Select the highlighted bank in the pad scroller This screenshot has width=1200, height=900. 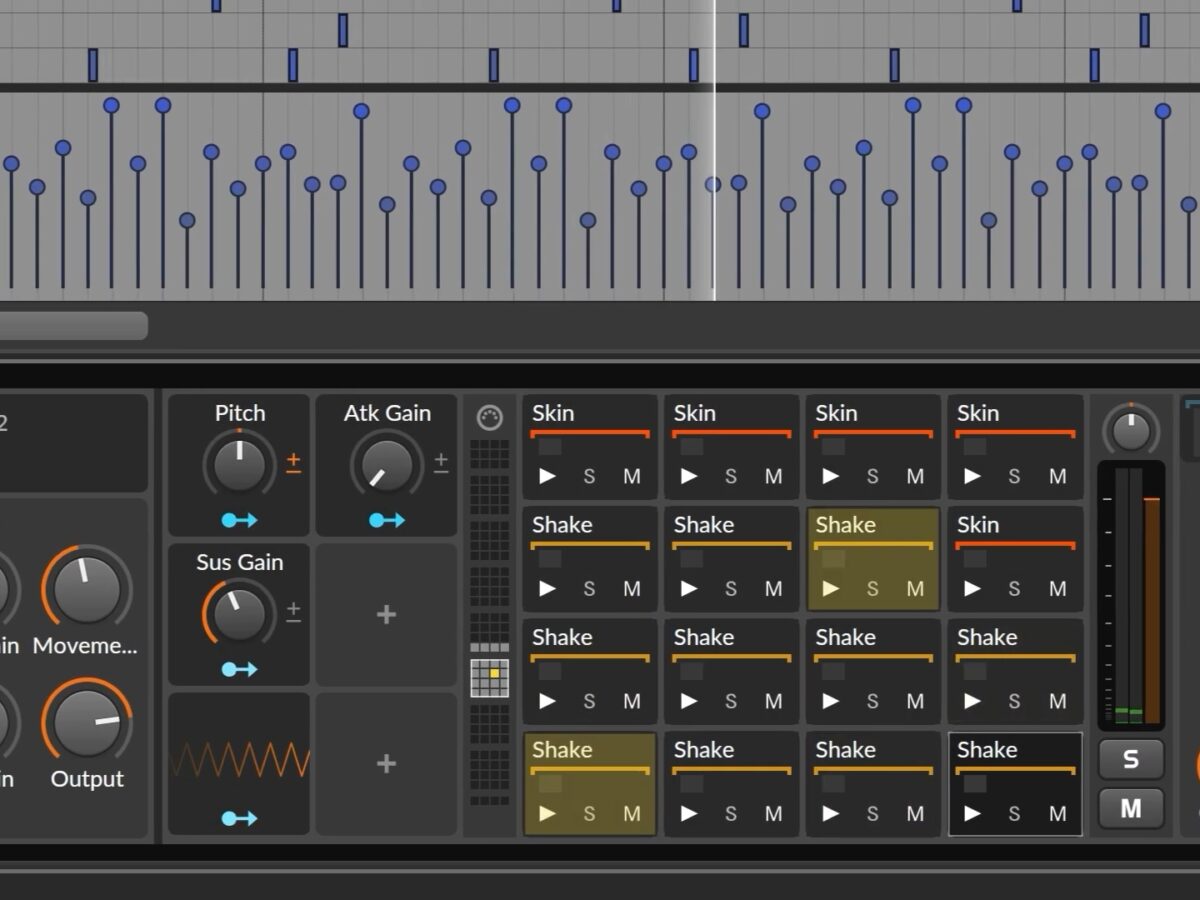pos(489,678)
